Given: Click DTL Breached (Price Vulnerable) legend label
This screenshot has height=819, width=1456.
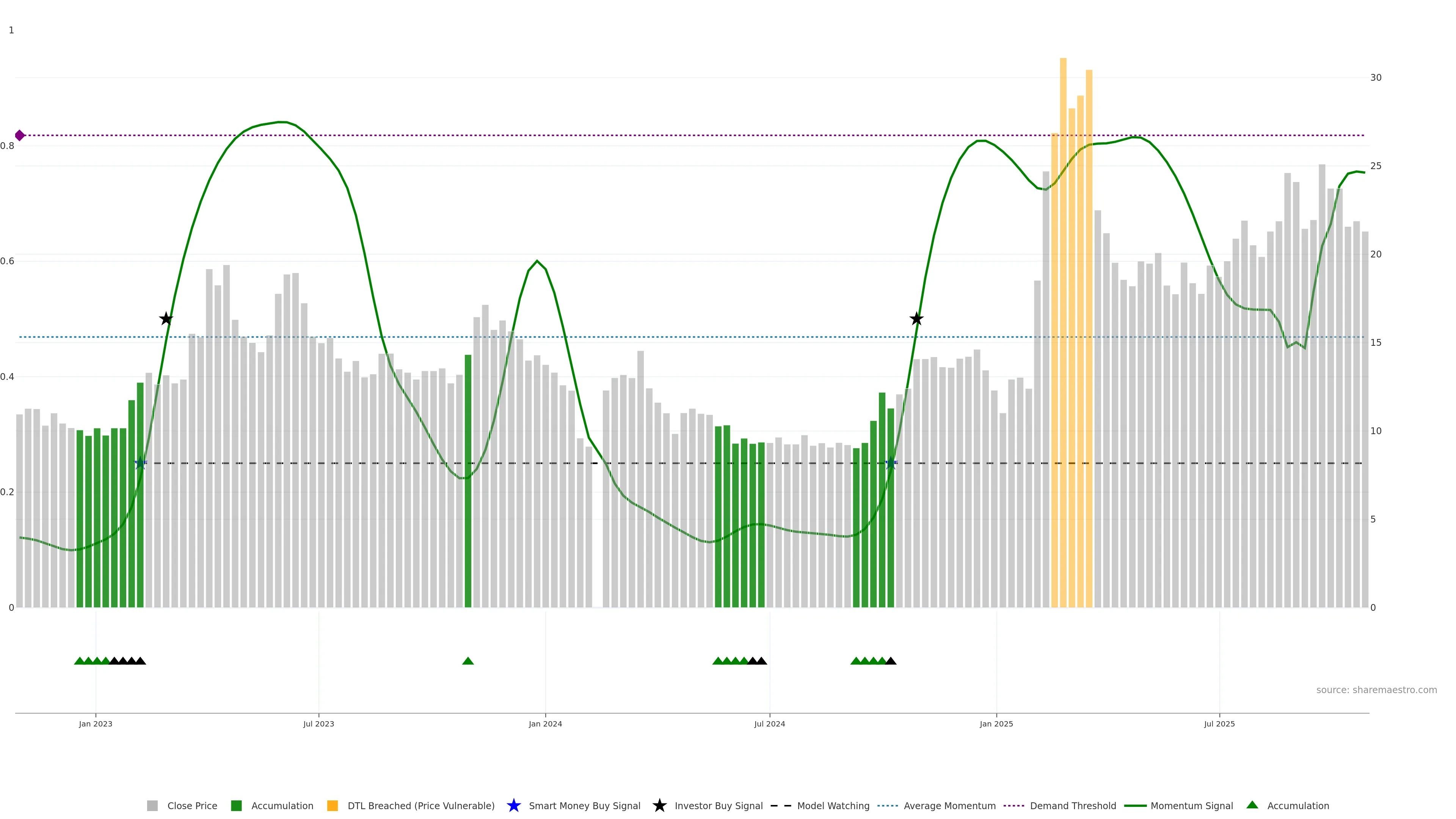Looking at the screenshot, I should 420,805.
